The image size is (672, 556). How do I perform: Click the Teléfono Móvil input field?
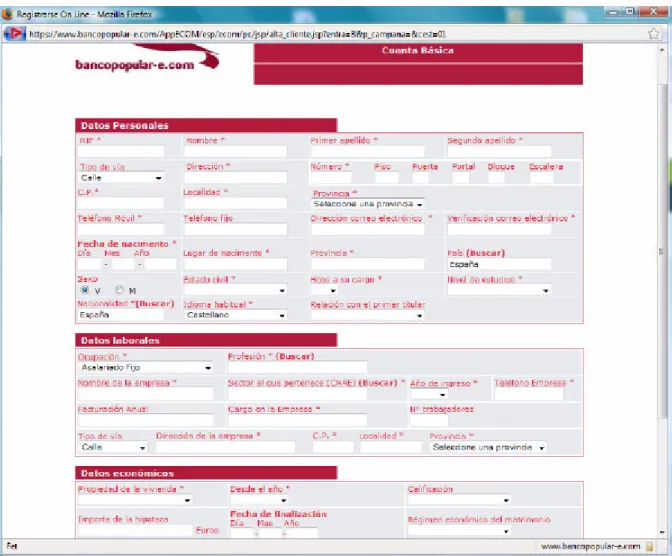click(x=121, y=229)
